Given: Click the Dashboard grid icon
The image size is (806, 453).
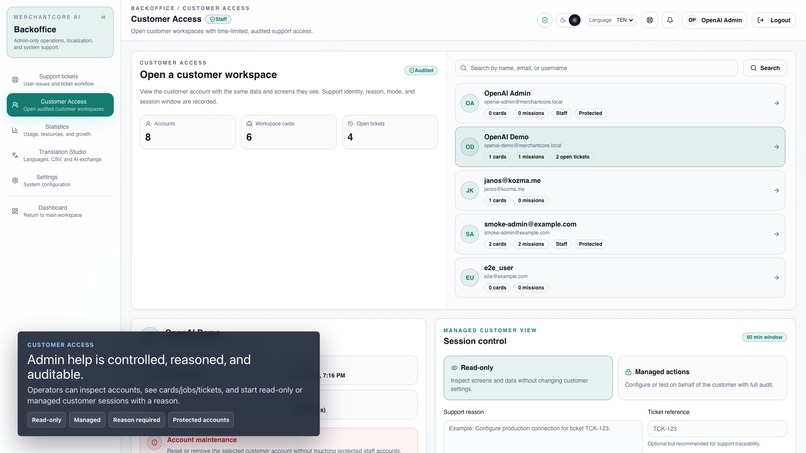Looking at the screenshot, I should point(15,211).
